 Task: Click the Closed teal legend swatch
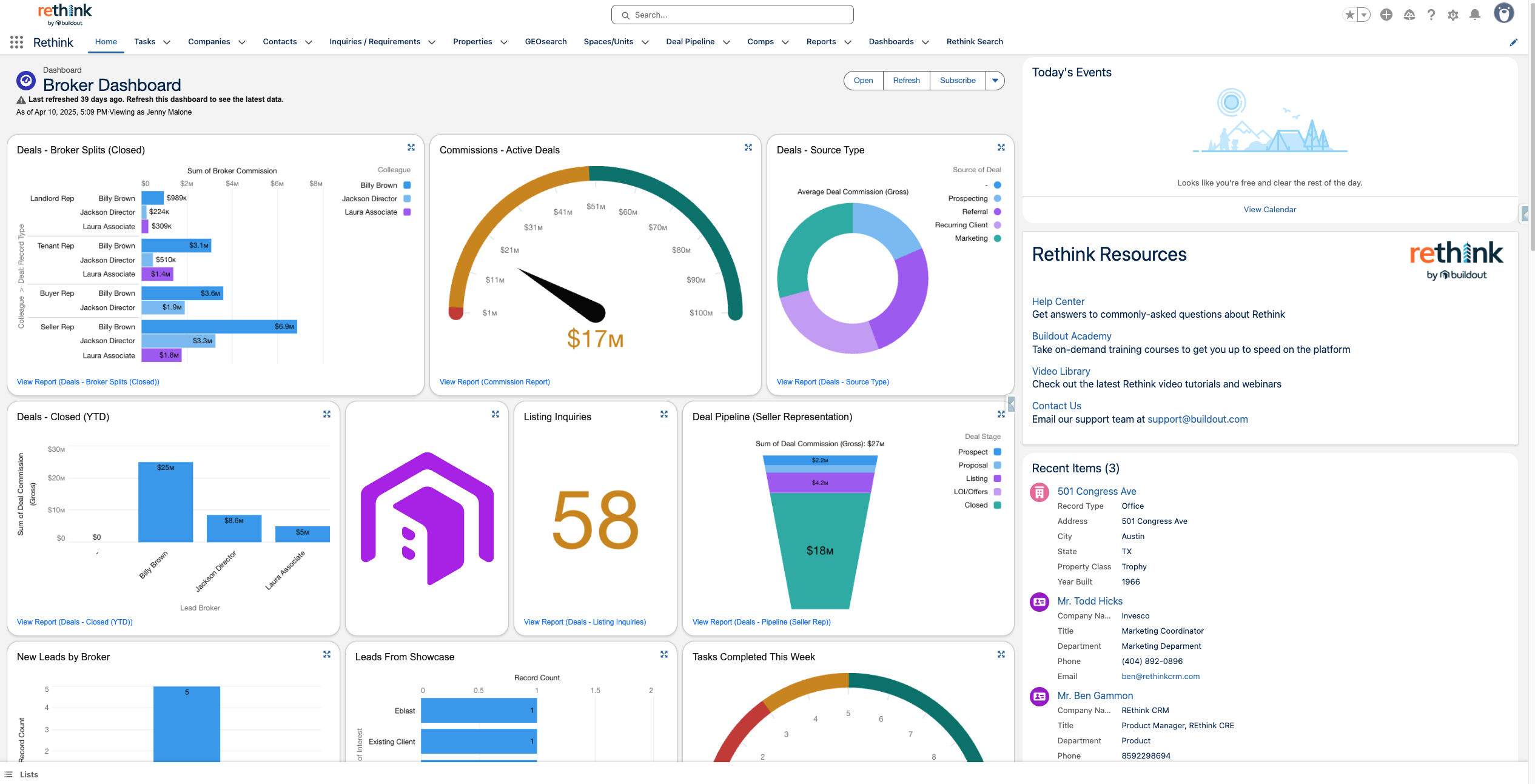click(998, 505)
